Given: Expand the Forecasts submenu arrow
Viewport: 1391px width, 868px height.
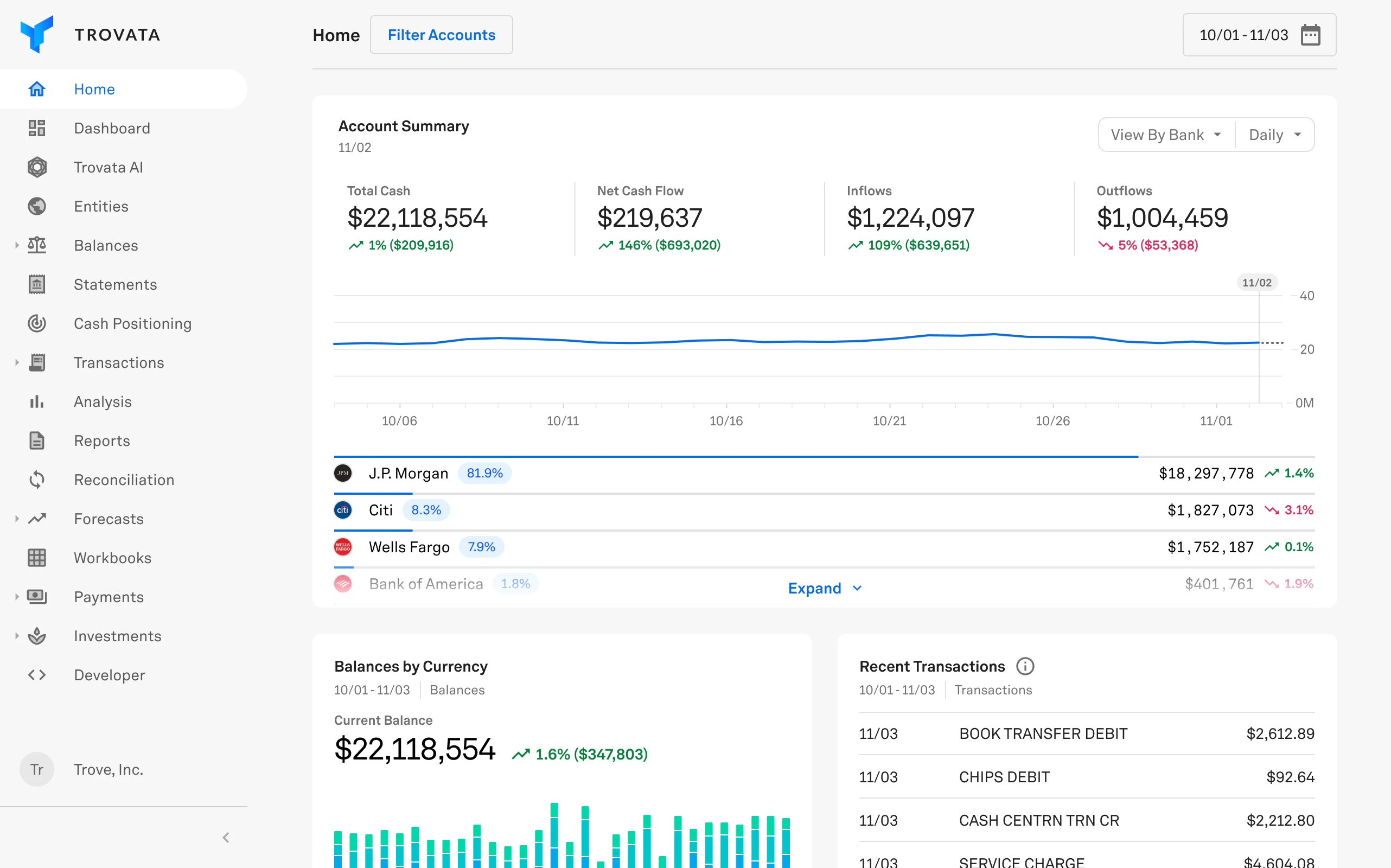Looking at the screenshot, I should 17,519.
